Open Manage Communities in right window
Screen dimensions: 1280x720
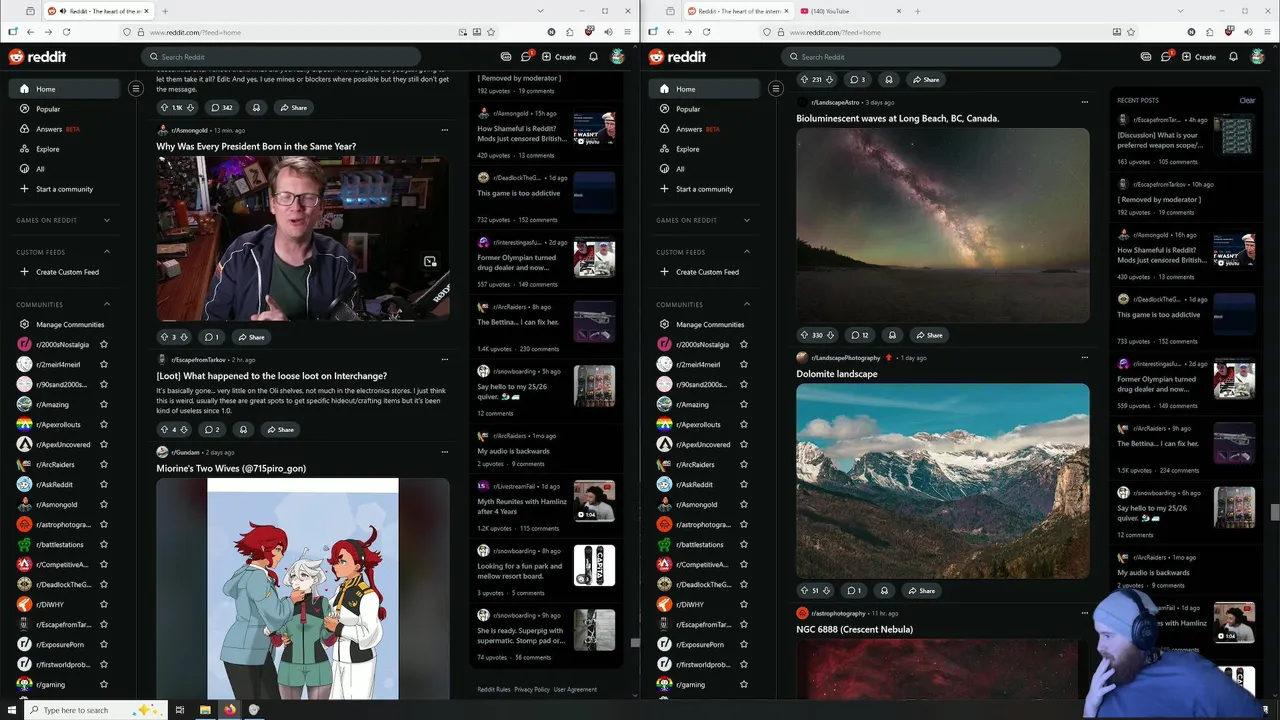(x=704, y=325)
